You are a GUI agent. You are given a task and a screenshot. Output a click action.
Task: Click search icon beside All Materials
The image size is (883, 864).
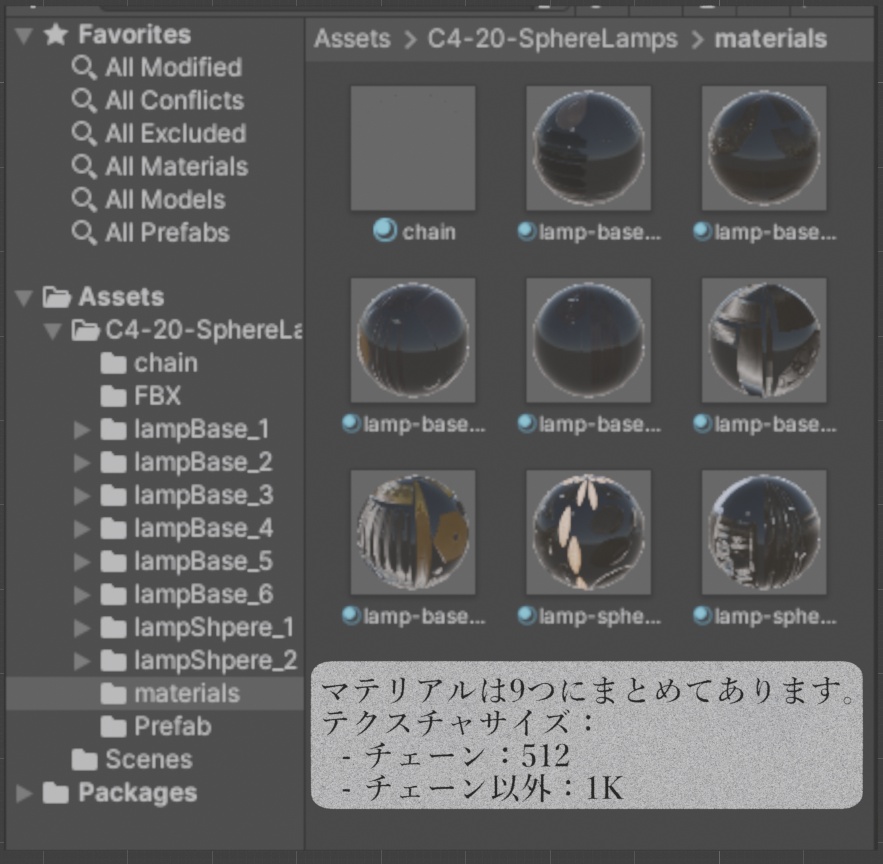tap(84, 167)
